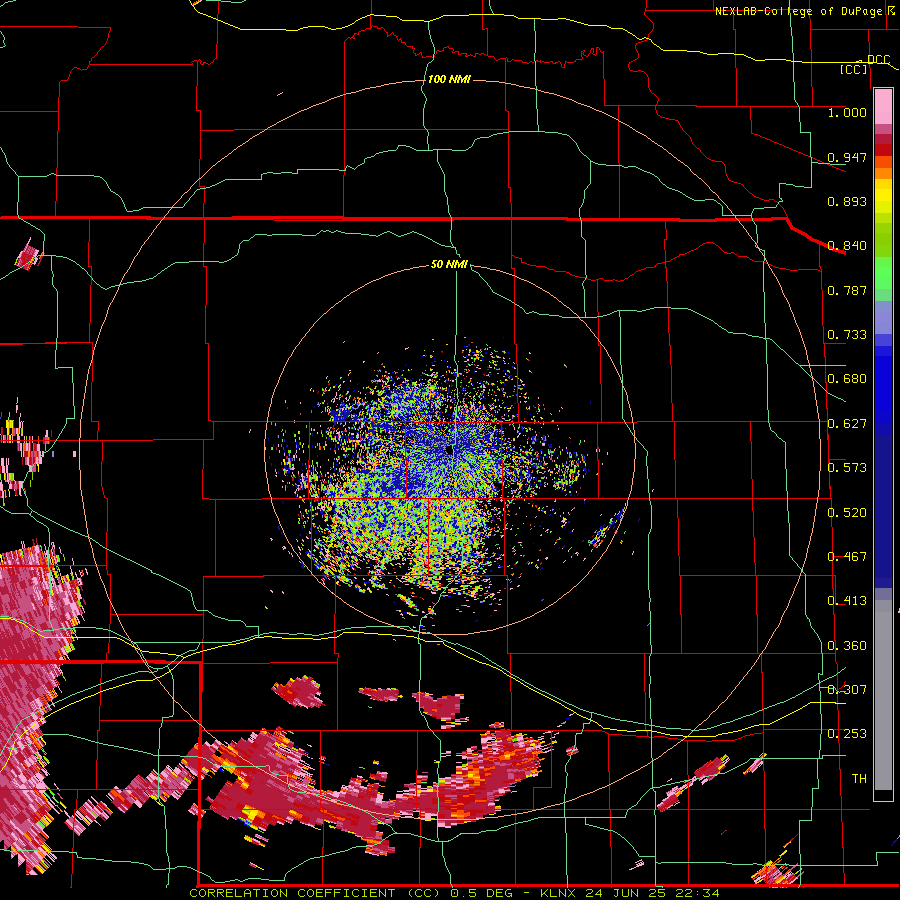Viewport: 900px width, 900px height.
Task: Click the 50 NMI range ring label
Action: coord(449,265)
